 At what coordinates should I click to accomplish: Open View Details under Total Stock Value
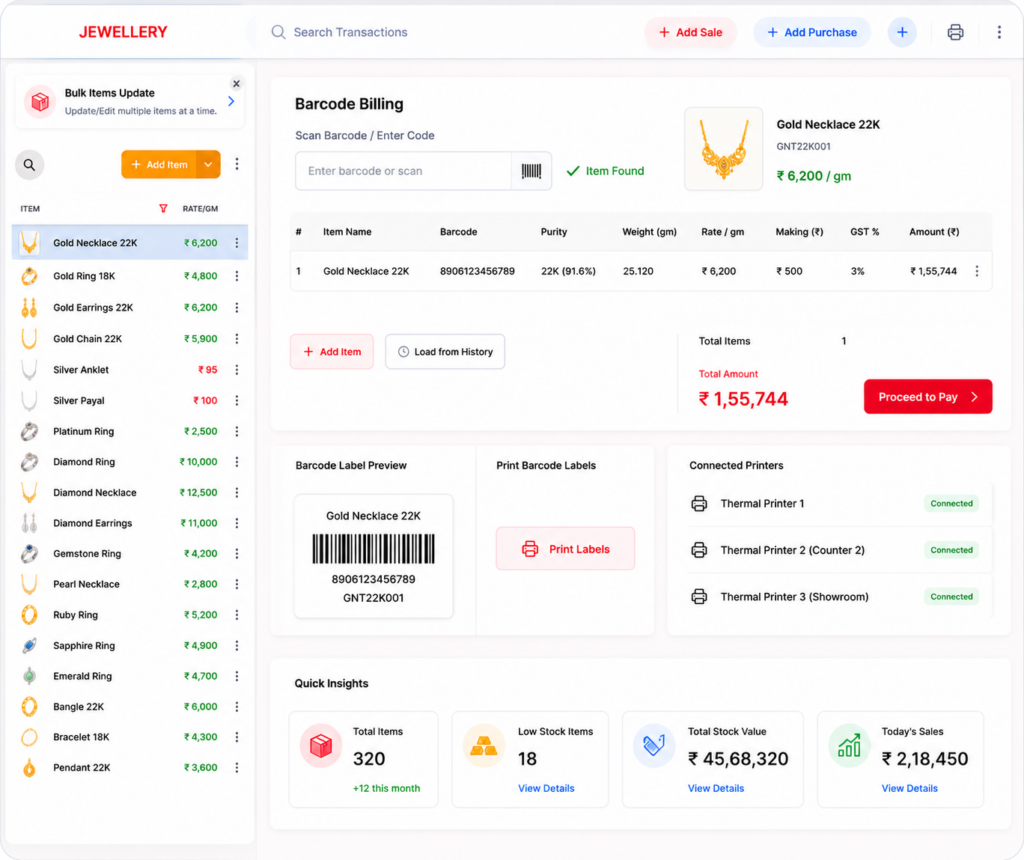716,788
